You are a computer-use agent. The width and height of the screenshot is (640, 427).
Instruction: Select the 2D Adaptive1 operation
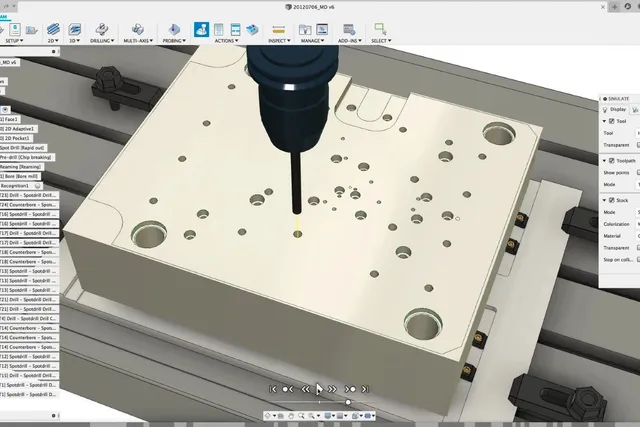click(x=18, y=129)
